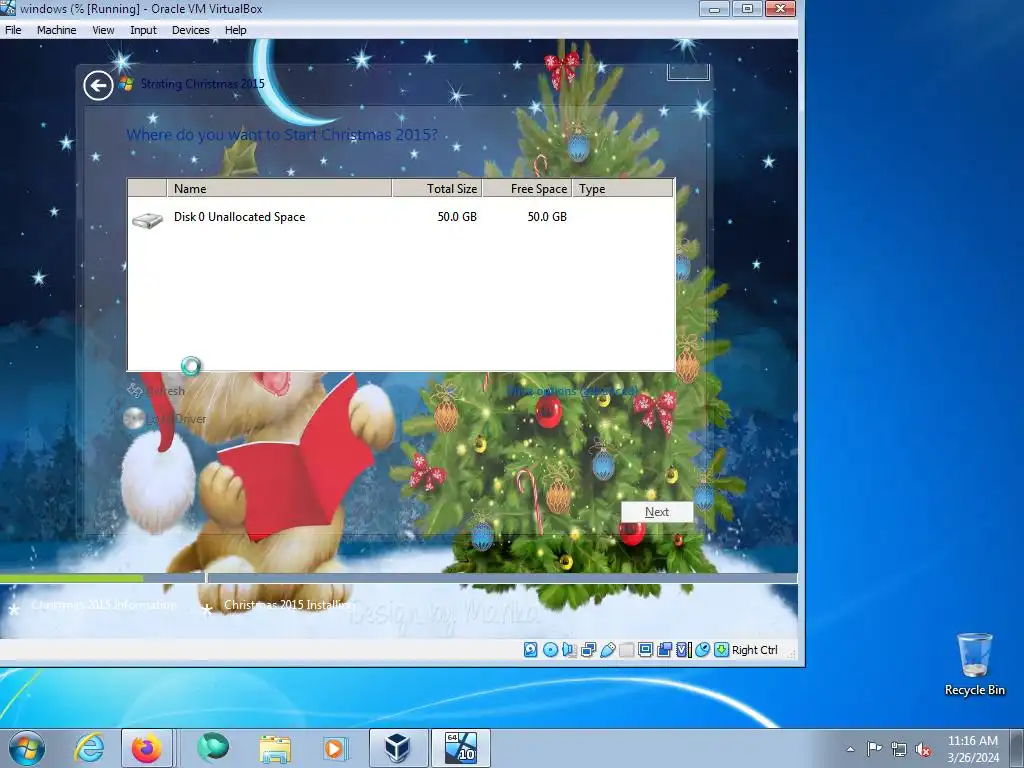Select Disk 0 Unallocated Space row
The image size is (1024, 768).
(401, 217)
